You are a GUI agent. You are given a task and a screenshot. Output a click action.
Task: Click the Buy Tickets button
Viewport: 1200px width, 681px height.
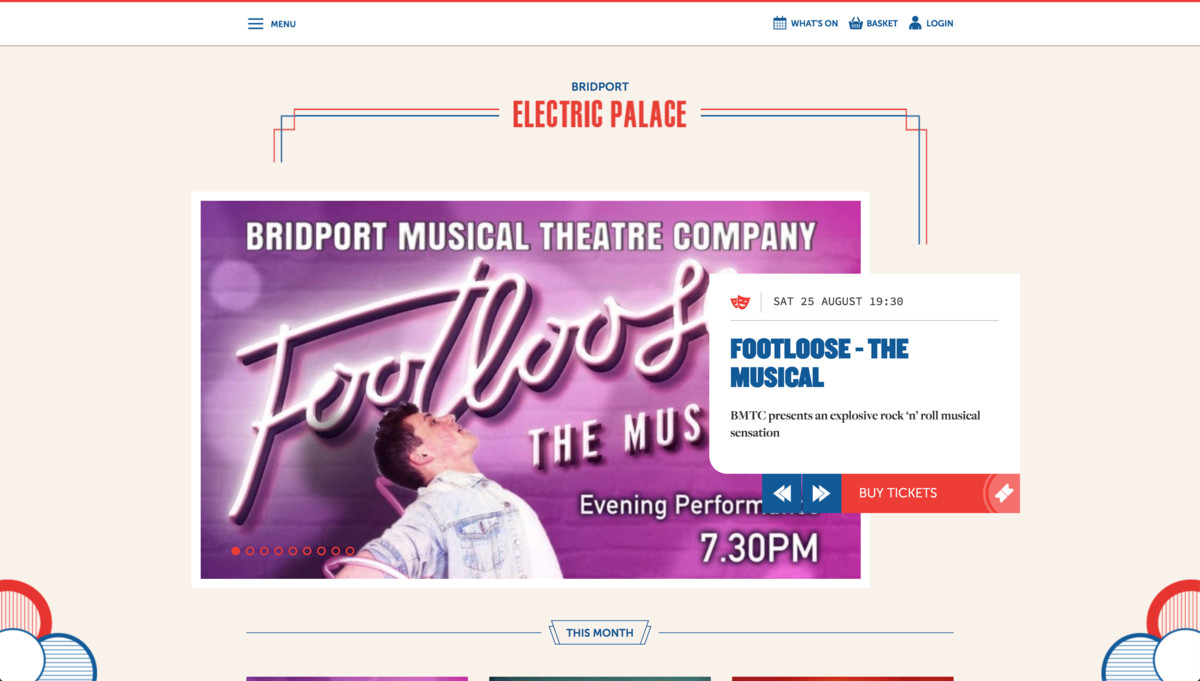pyautogui.click(x=898, y=493)
